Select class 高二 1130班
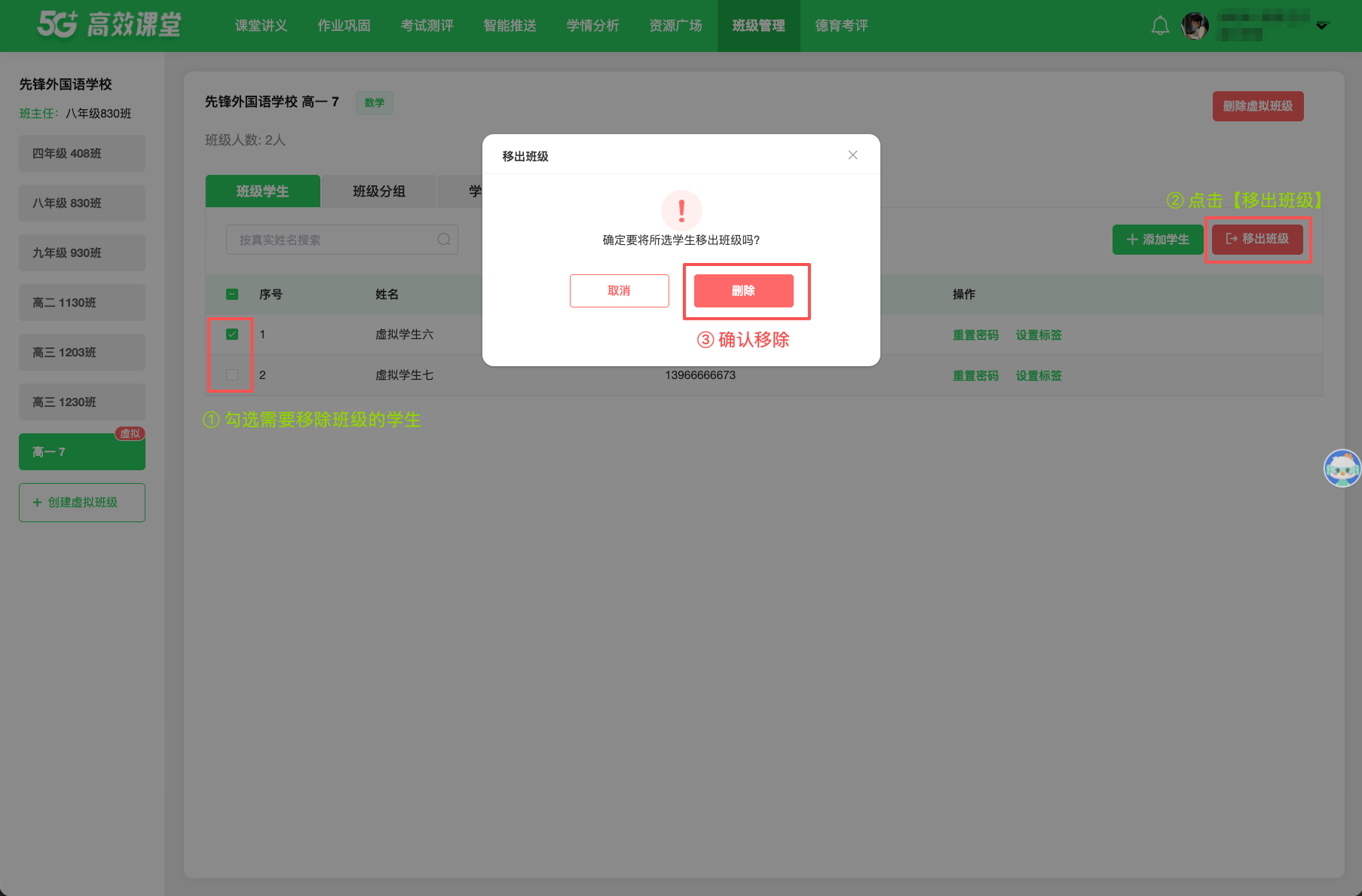This screenshot has height=896, width=1362. point(82,303)
